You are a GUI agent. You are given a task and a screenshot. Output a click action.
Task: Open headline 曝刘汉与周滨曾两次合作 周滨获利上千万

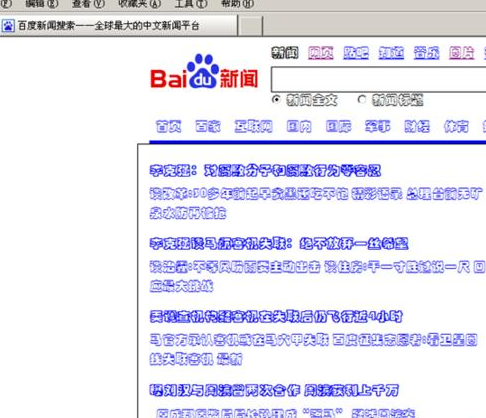click(274, 390)
